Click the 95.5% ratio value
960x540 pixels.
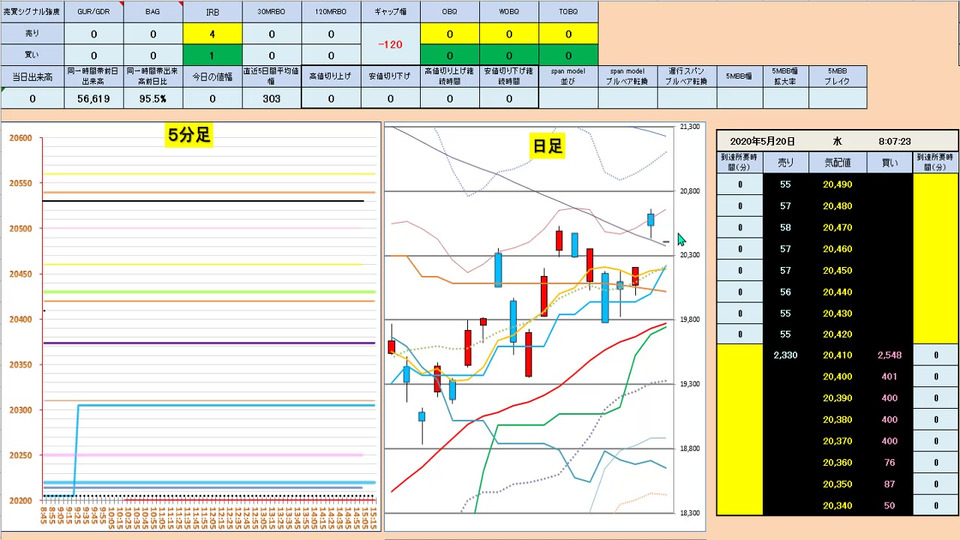pyautogui.click(x=153, y=99)
